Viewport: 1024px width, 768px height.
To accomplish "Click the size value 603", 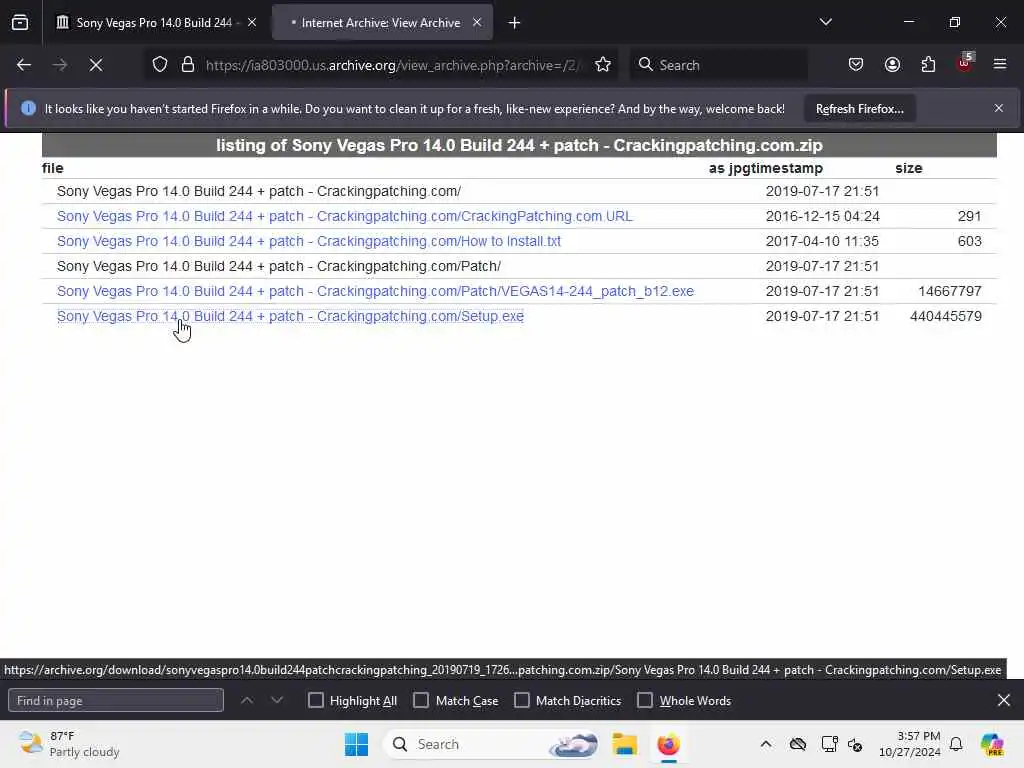I will click(969, 241).
